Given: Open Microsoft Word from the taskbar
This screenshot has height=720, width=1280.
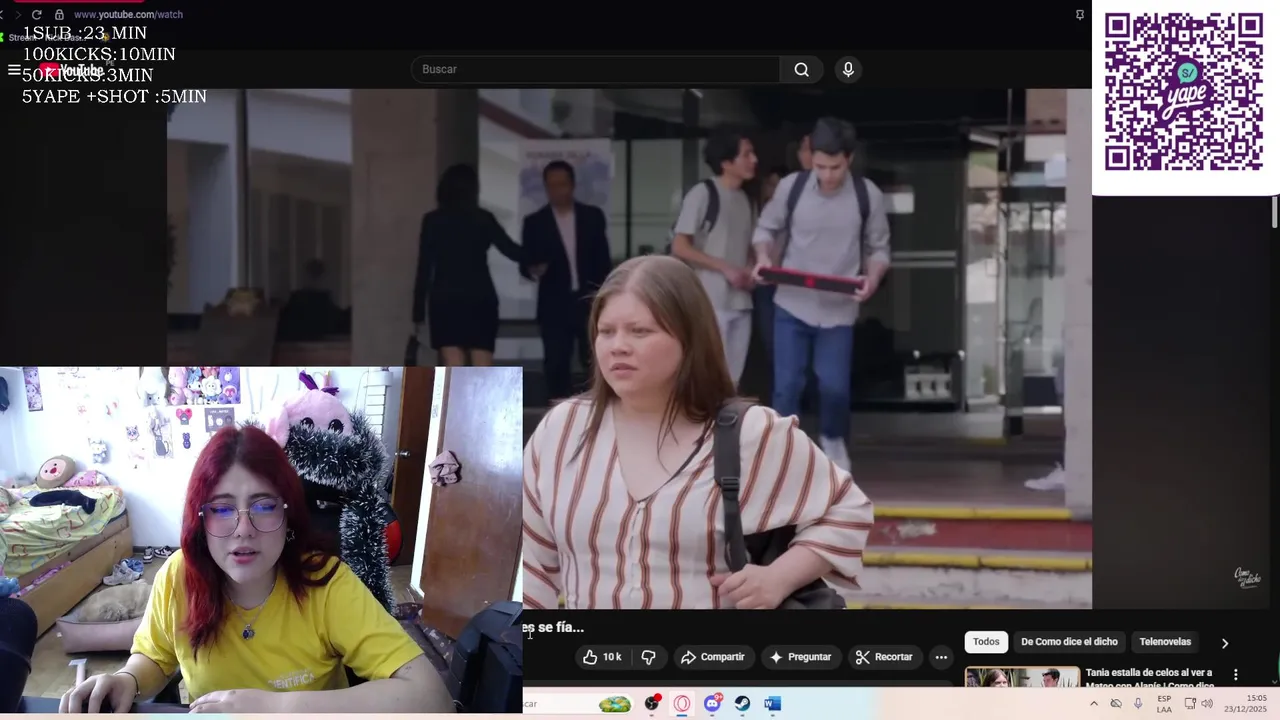Looking at the screenshot, I should 772,704.
